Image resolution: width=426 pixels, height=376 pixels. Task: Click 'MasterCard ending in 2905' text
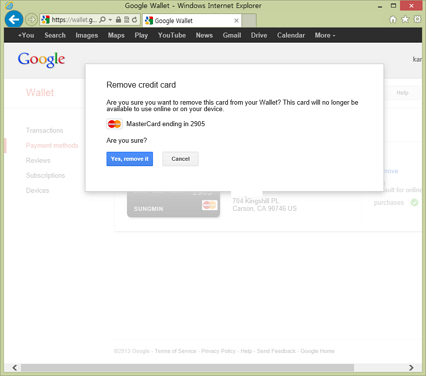pos(166,124)
